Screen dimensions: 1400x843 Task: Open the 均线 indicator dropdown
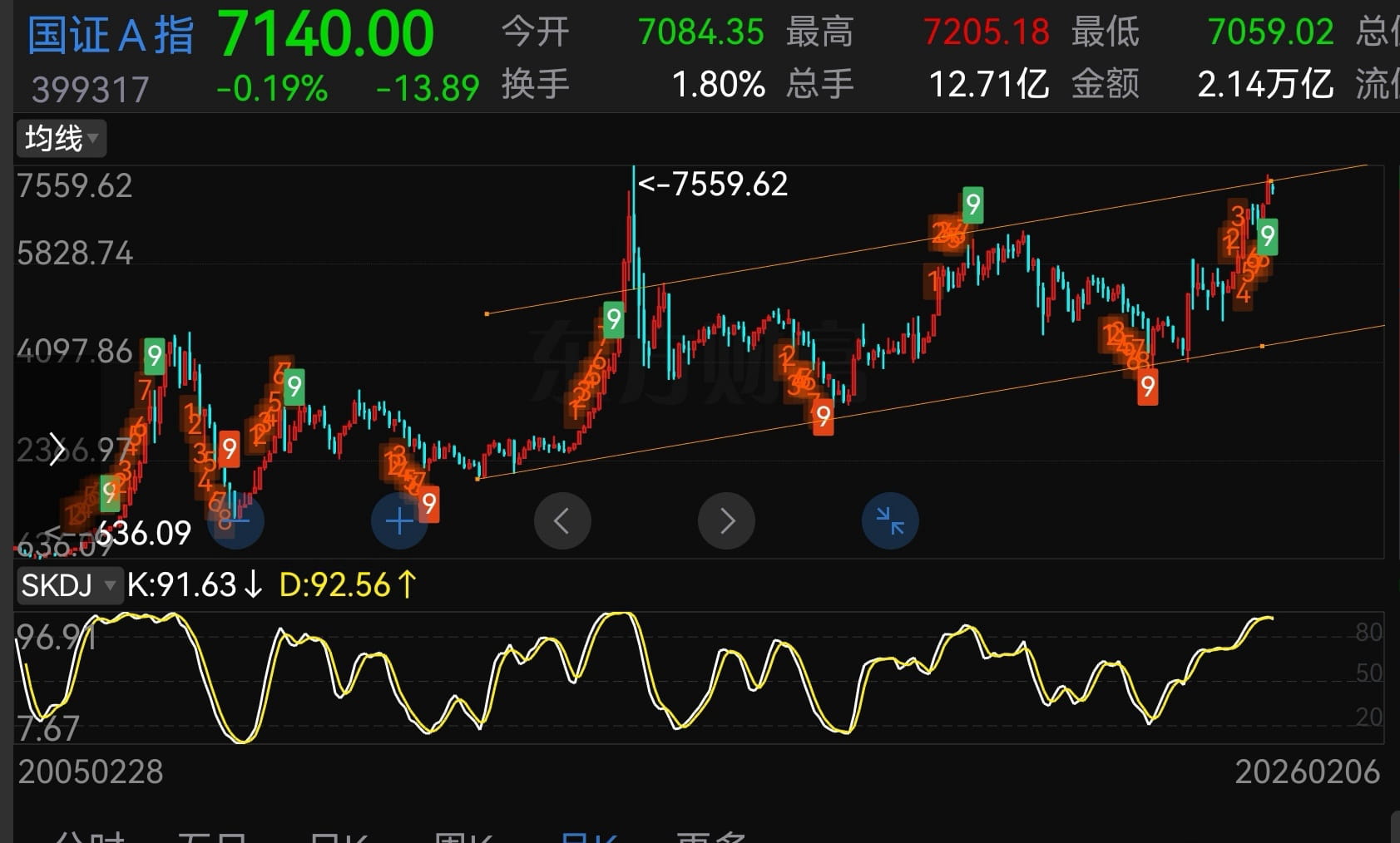pos(62,139)
